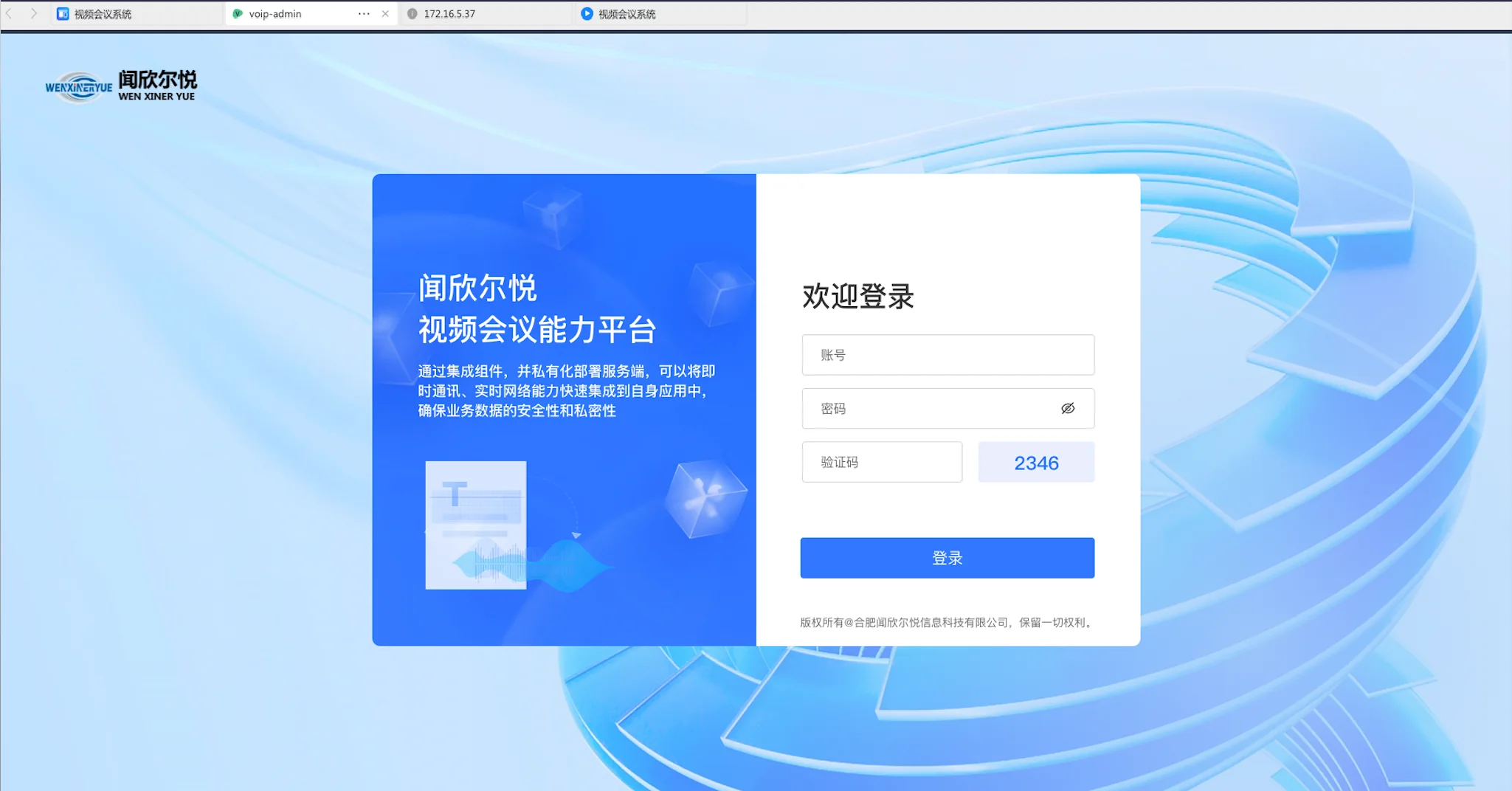Image resolution: width=1512 pixels, height=791 pixels.
Task: Click the 欢迎登录 heading
Action: [858, 296]
